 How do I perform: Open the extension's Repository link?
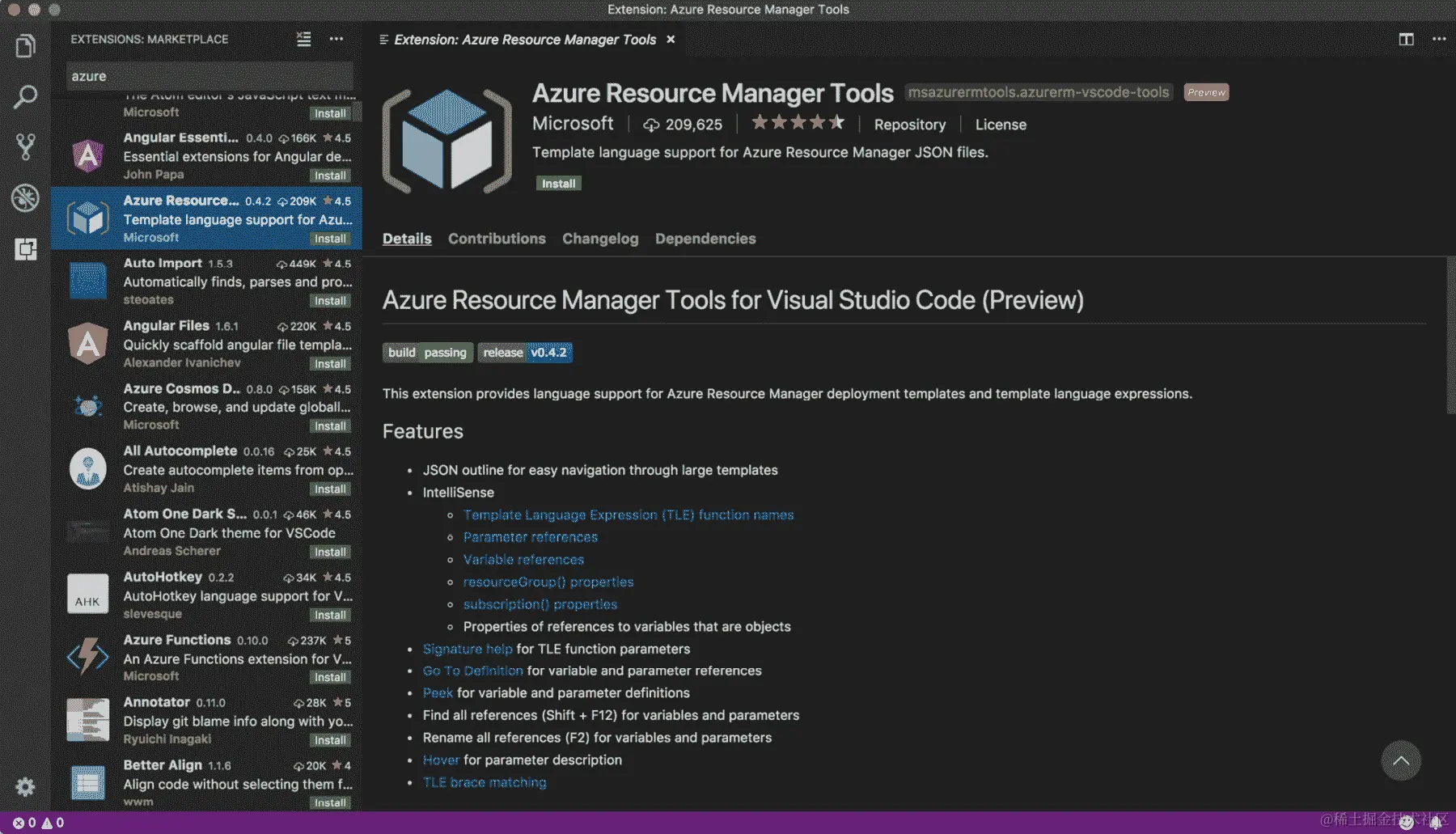pyautogui.click(x=909, y=124)
